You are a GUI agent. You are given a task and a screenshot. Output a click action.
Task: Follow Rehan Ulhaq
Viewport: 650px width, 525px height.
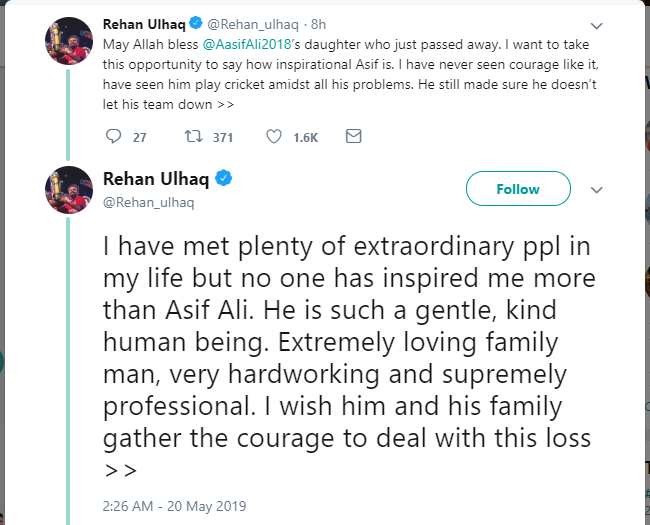click(x=517, y=189)
